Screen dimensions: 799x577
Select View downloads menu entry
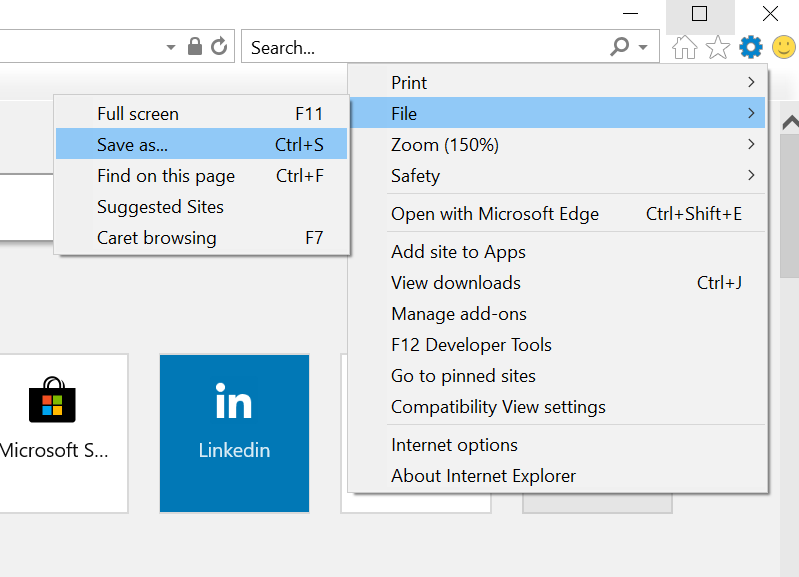point(456,283)
